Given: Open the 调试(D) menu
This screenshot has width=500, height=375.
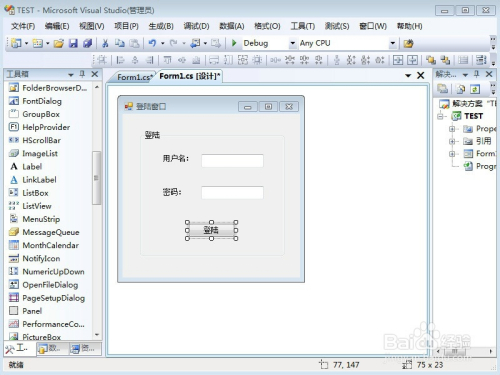Looking at the screenshot, I should 196,26.
